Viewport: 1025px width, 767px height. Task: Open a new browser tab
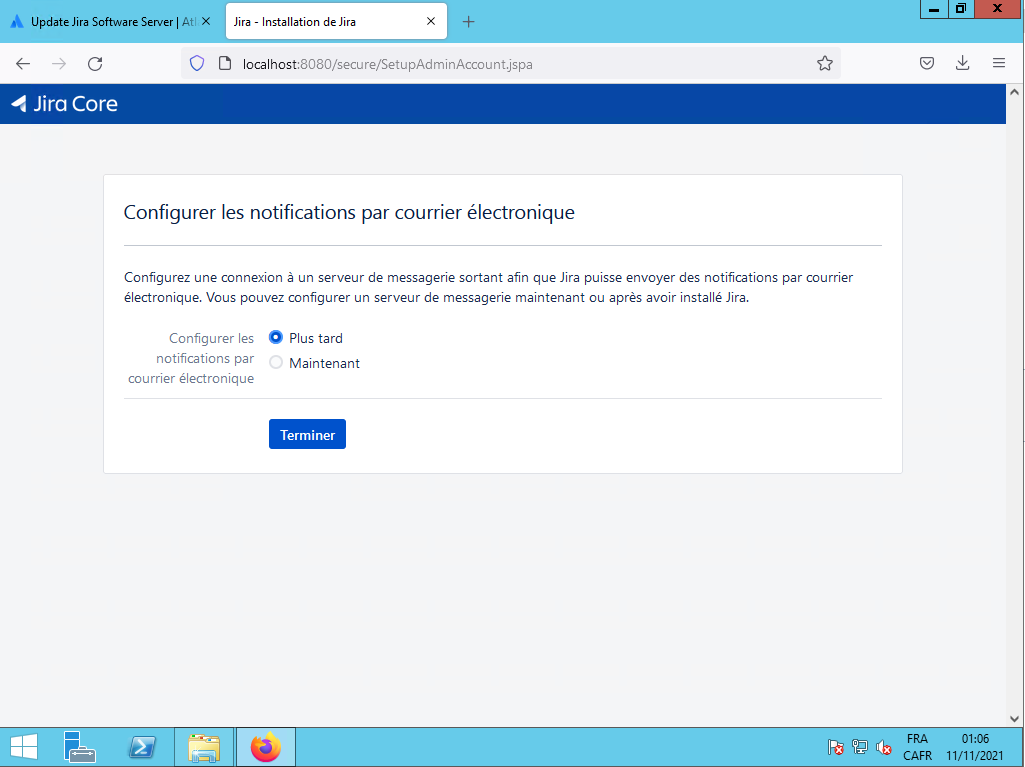[x=468, y=22]
